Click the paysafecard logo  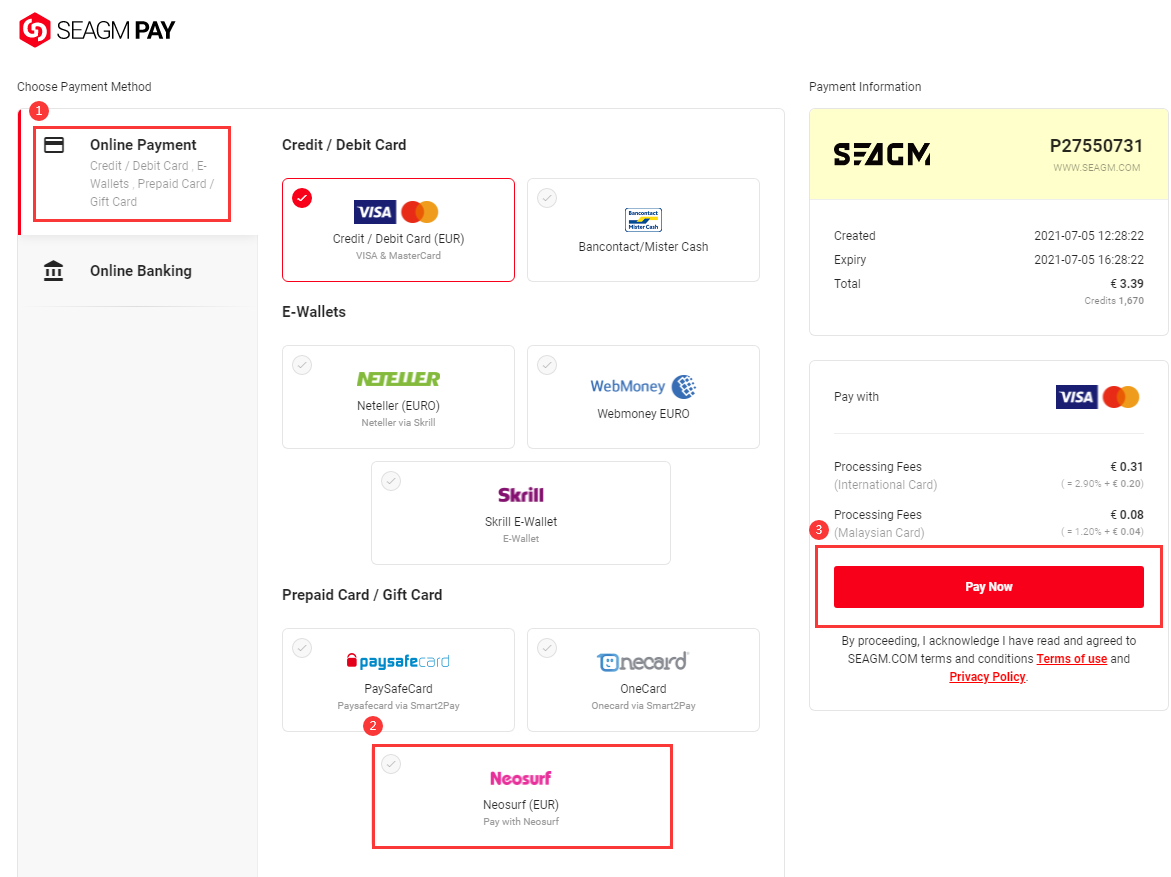tap(398, 661)
